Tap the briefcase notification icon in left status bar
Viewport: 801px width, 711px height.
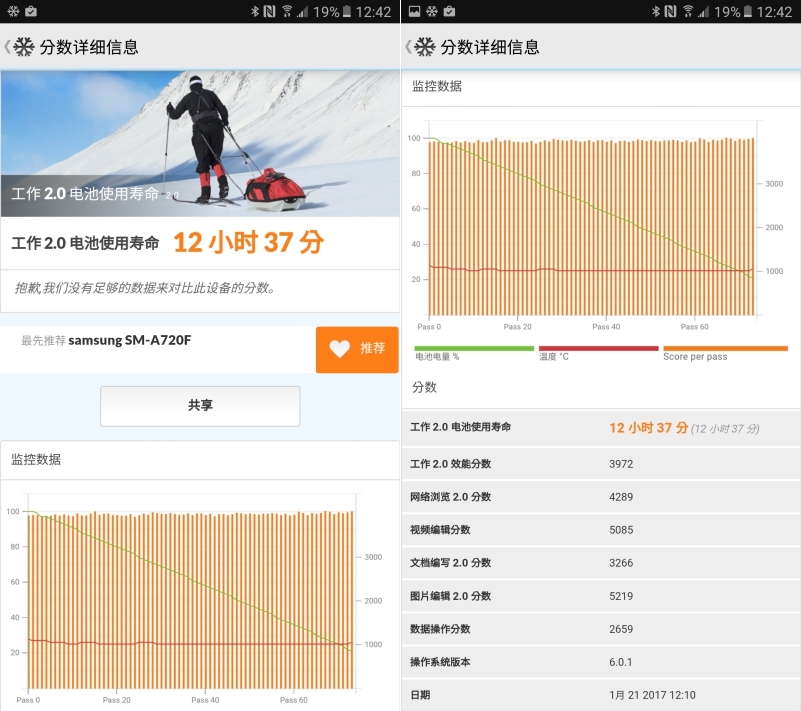[x=31, y=11]
